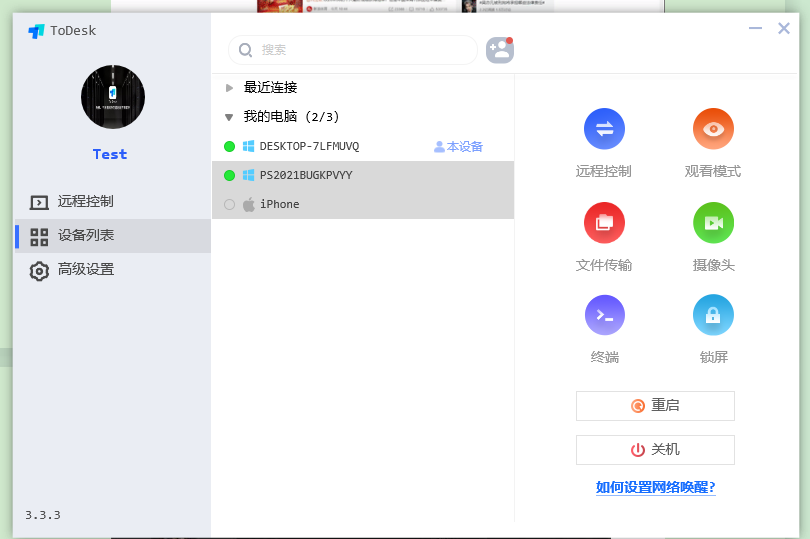Click the 本设备 person badge
810x539 pixels.
coord(458,147)
